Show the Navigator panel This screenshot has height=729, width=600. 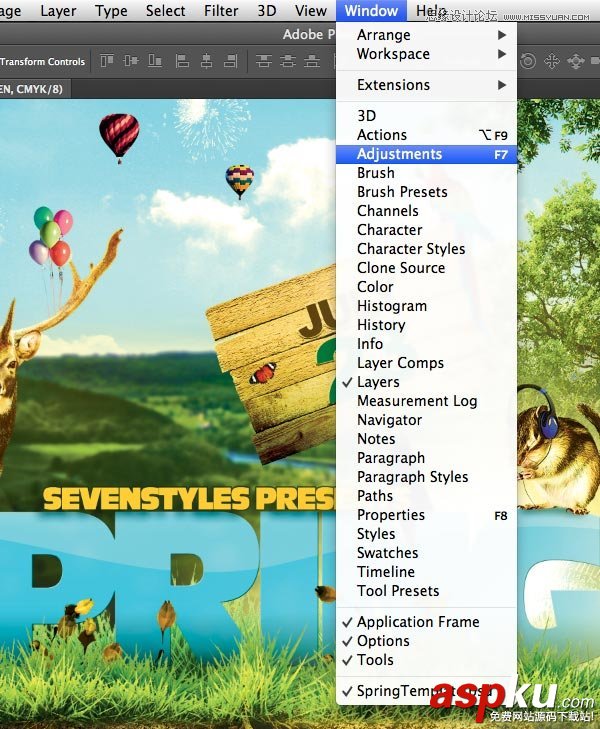[x=426, y=420]
